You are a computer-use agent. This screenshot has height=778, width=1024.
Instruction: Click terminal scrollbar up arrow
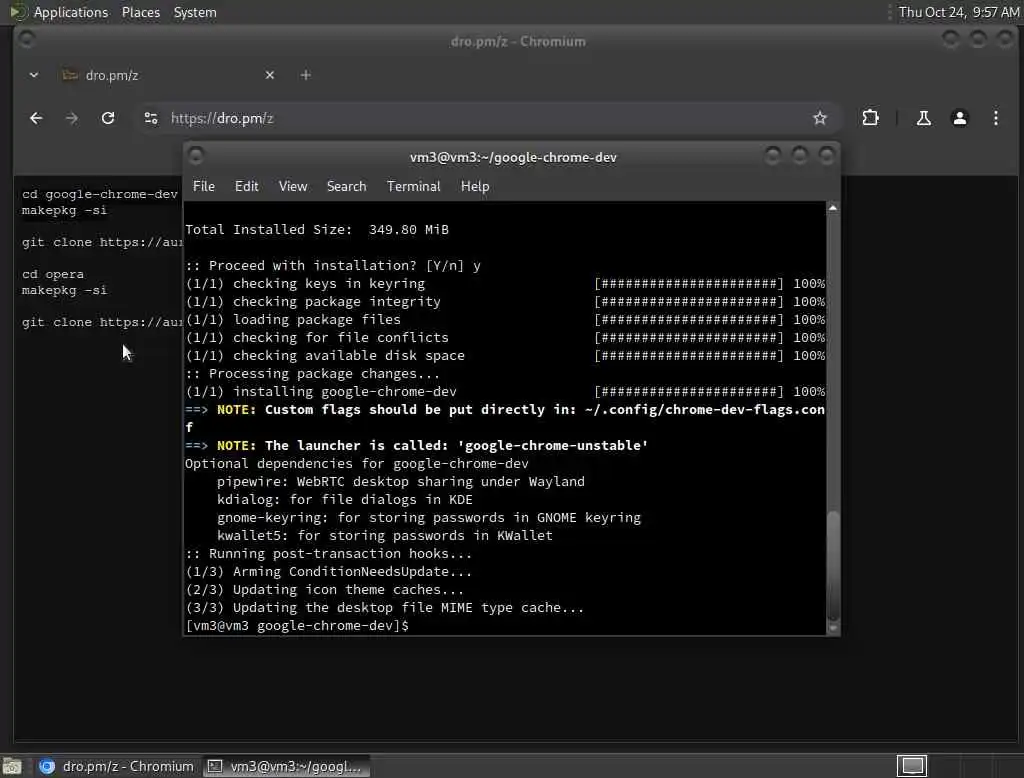tap(833, 208)
